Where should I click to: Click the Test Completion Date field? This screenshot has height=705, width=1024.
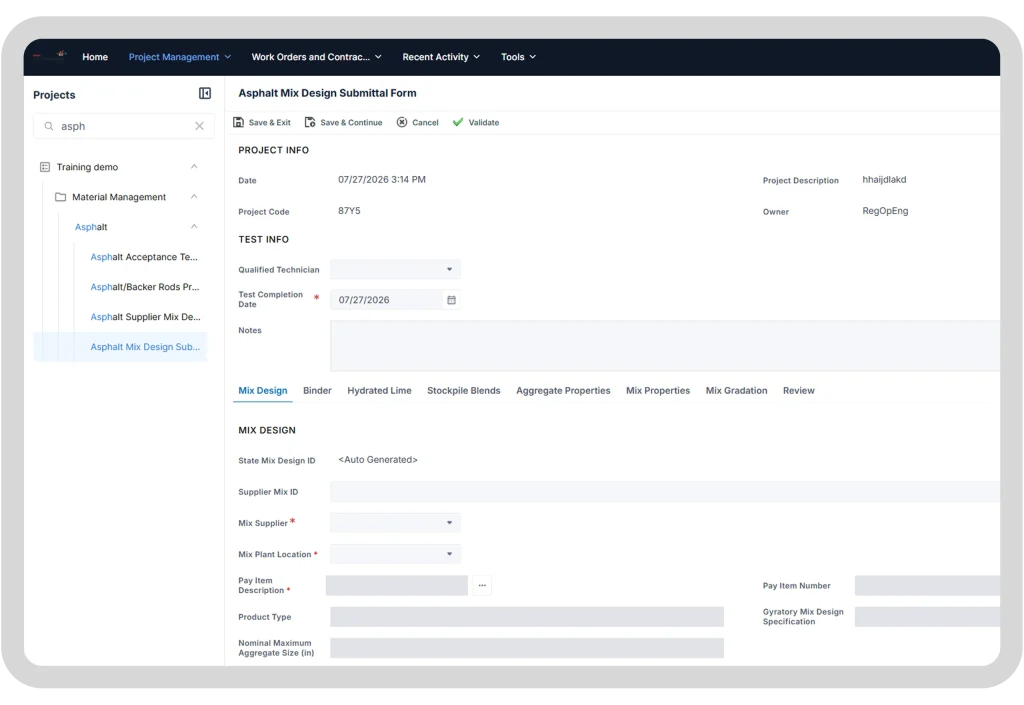[x=395, y=300]
